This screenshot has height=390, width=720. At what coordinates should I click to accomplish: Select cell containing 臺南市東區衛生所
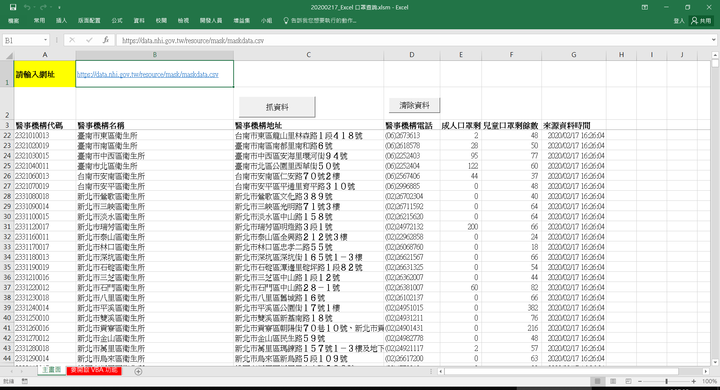155,136
